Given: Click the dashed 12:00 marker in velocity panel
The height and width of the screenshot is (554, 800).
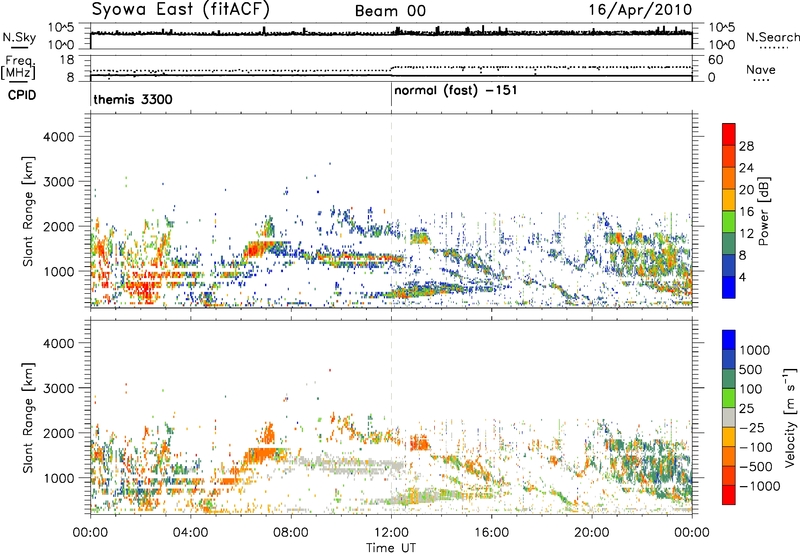Looking at the screenshot, I should 391,417.
